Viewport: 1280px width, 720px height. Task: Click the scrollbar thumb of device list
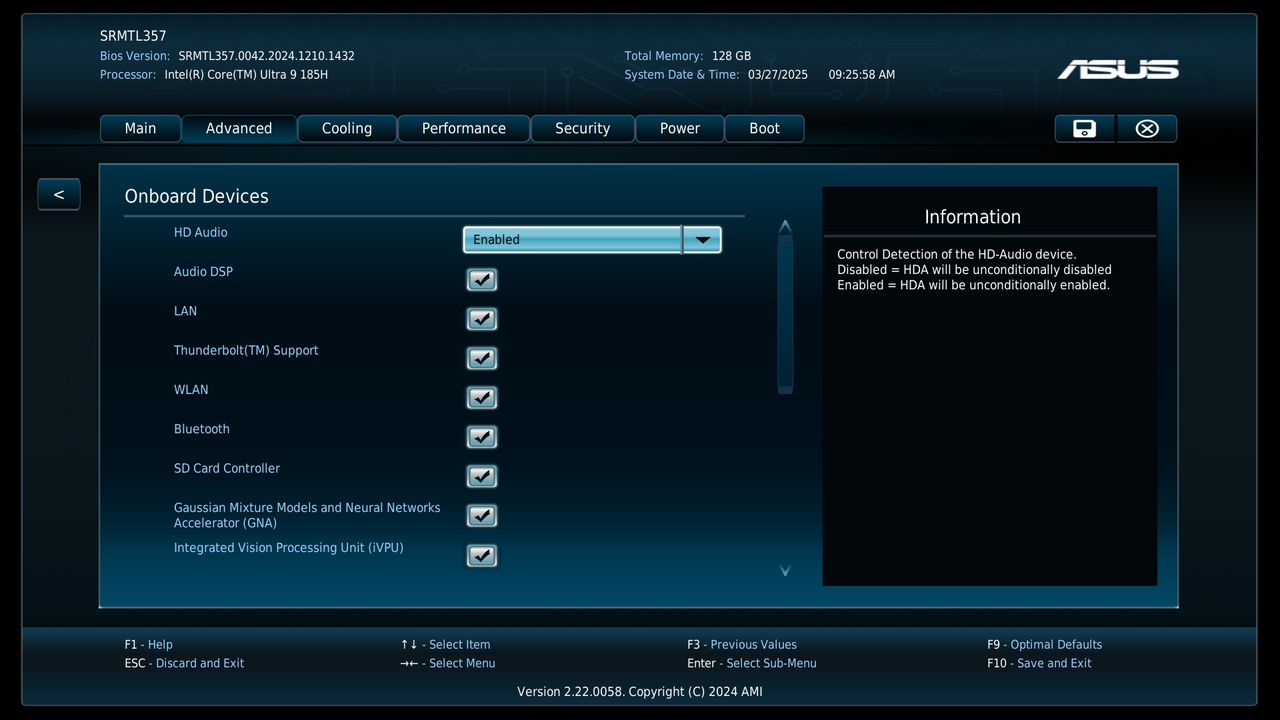click(785, 314)
